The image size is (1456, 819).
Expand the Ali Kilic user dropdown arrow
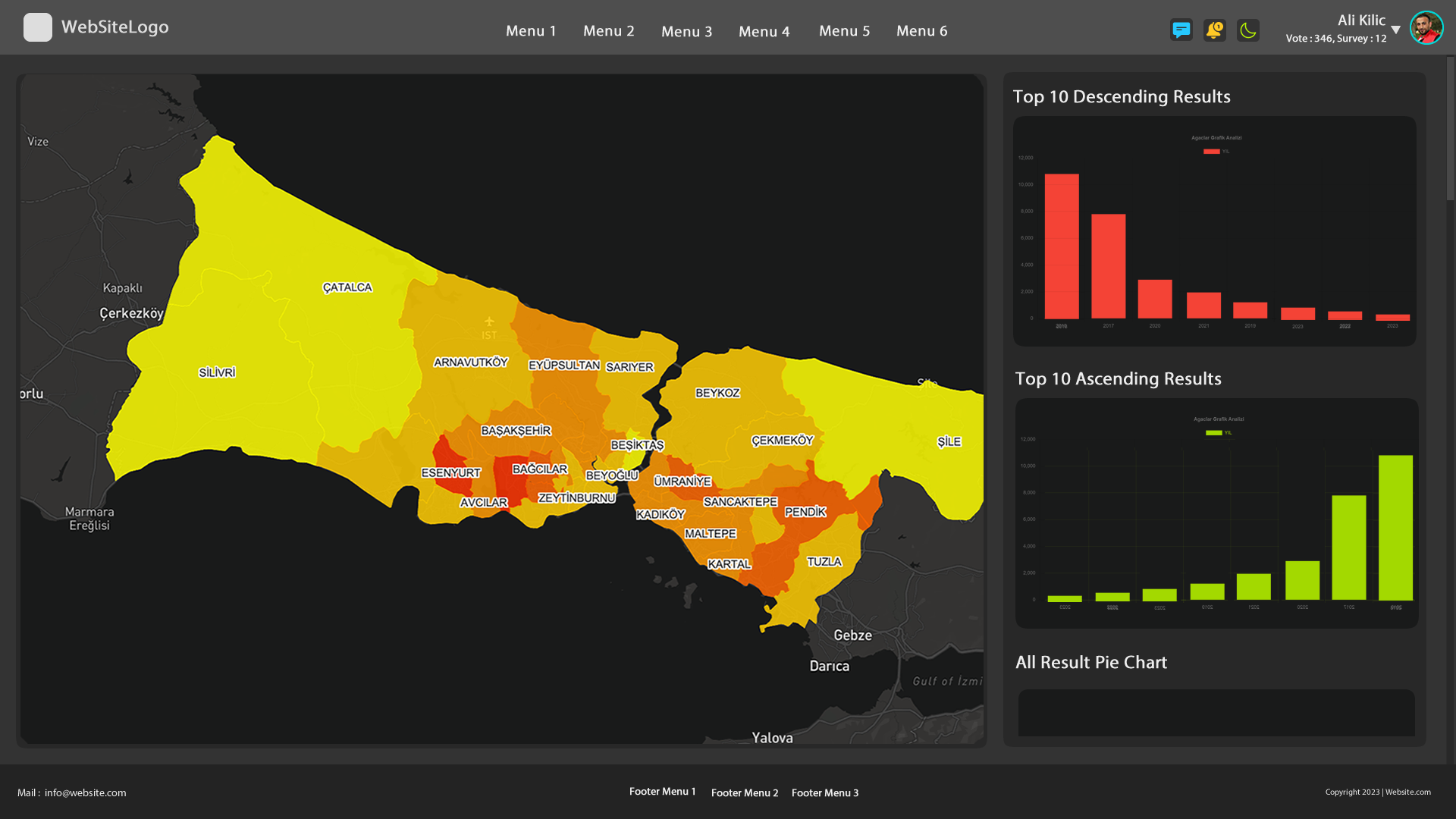point(1396,30)
